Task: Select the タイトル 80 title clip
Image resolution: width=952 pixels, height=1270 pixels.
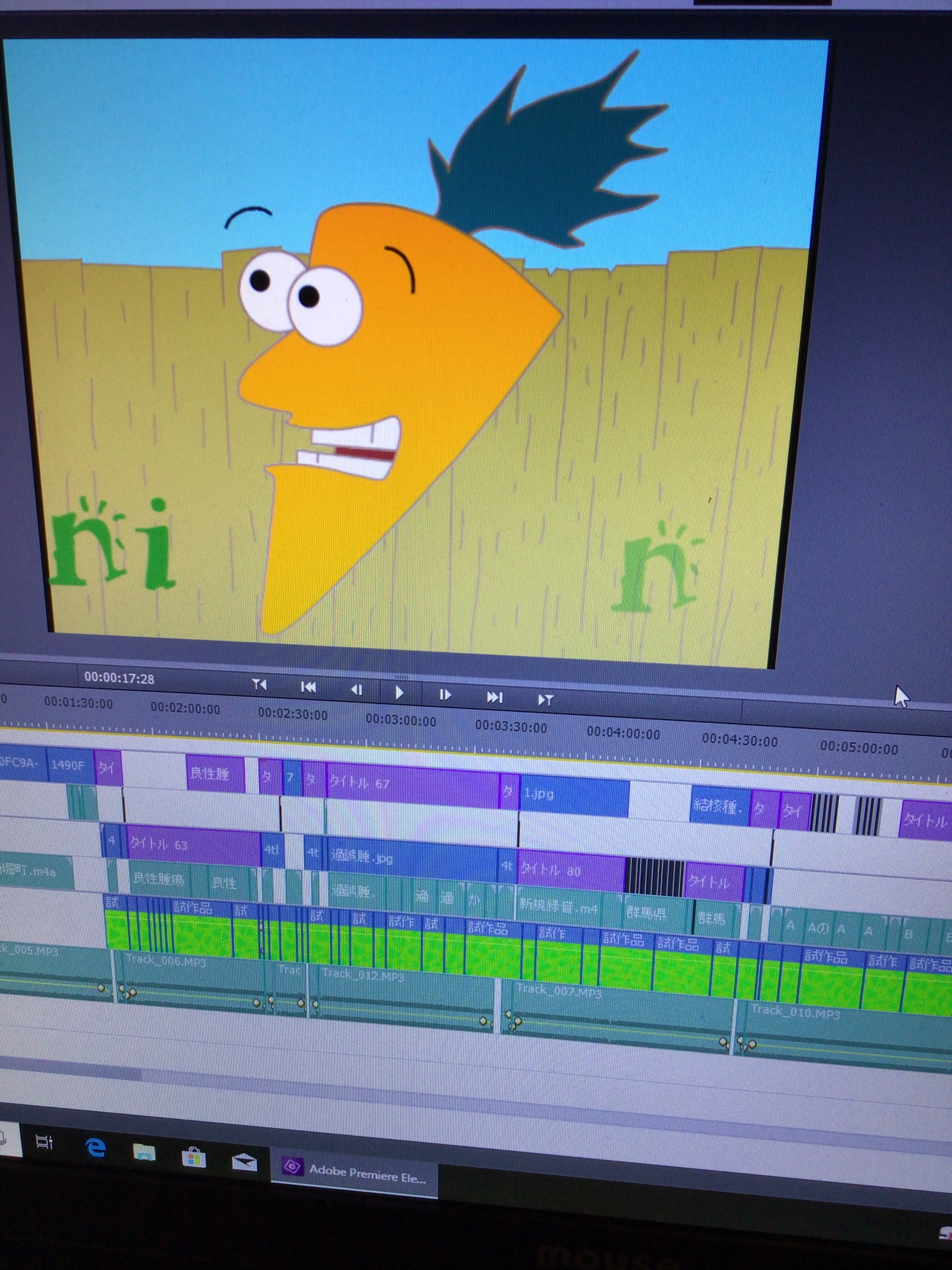Action: (x=571, y=871)
